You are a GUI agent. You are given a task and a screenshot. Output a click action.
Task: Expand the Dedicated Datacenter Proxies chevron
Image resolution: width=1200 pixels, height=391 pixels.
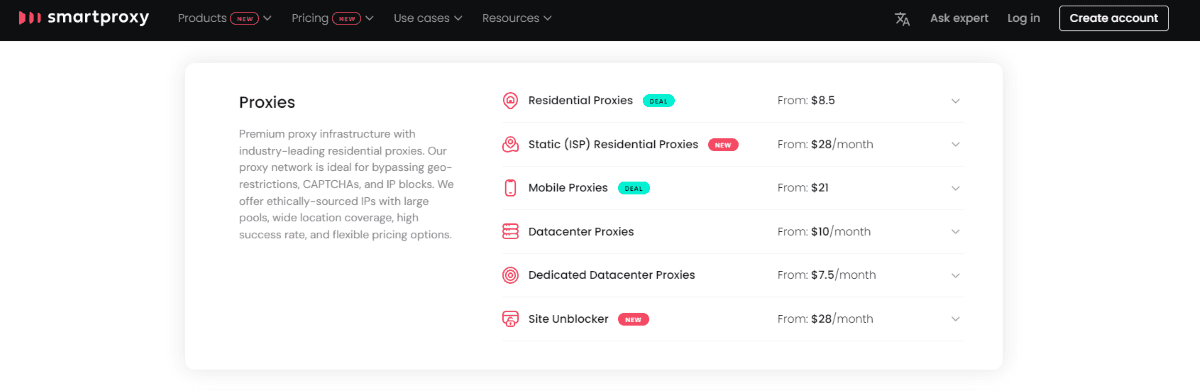click(x=955, y=275)
